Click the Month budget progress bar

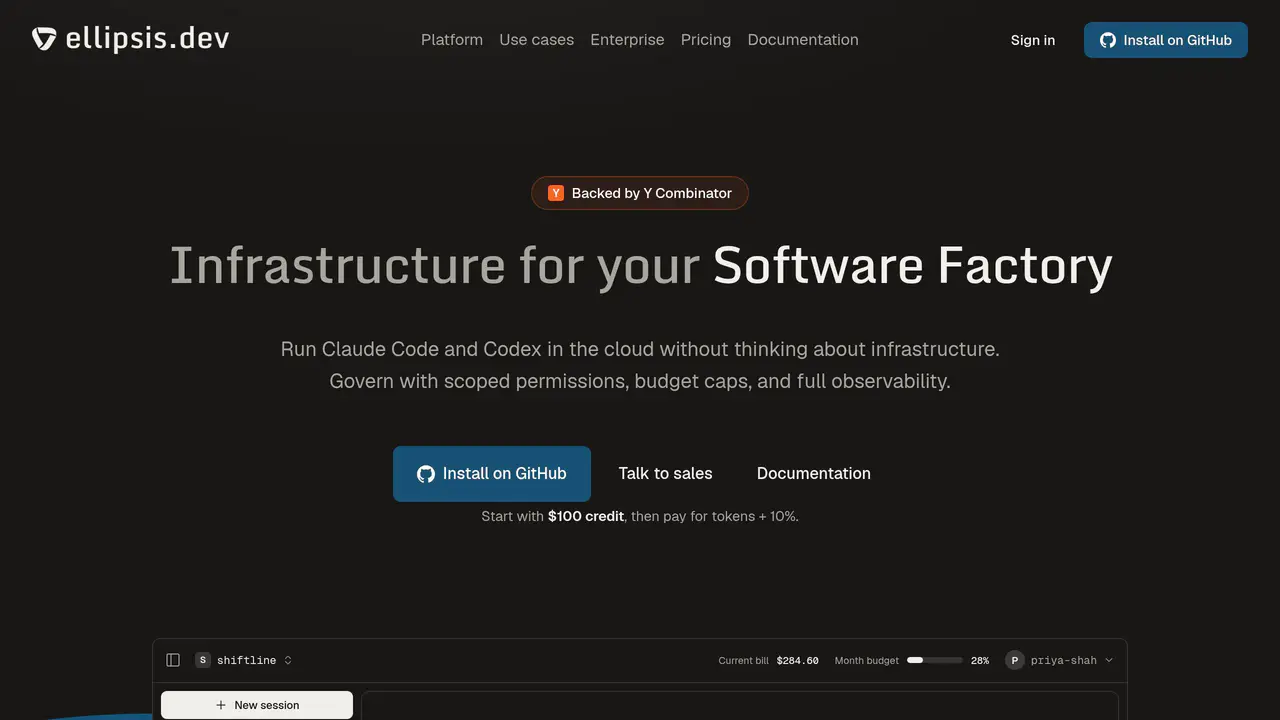coord(935,660)
